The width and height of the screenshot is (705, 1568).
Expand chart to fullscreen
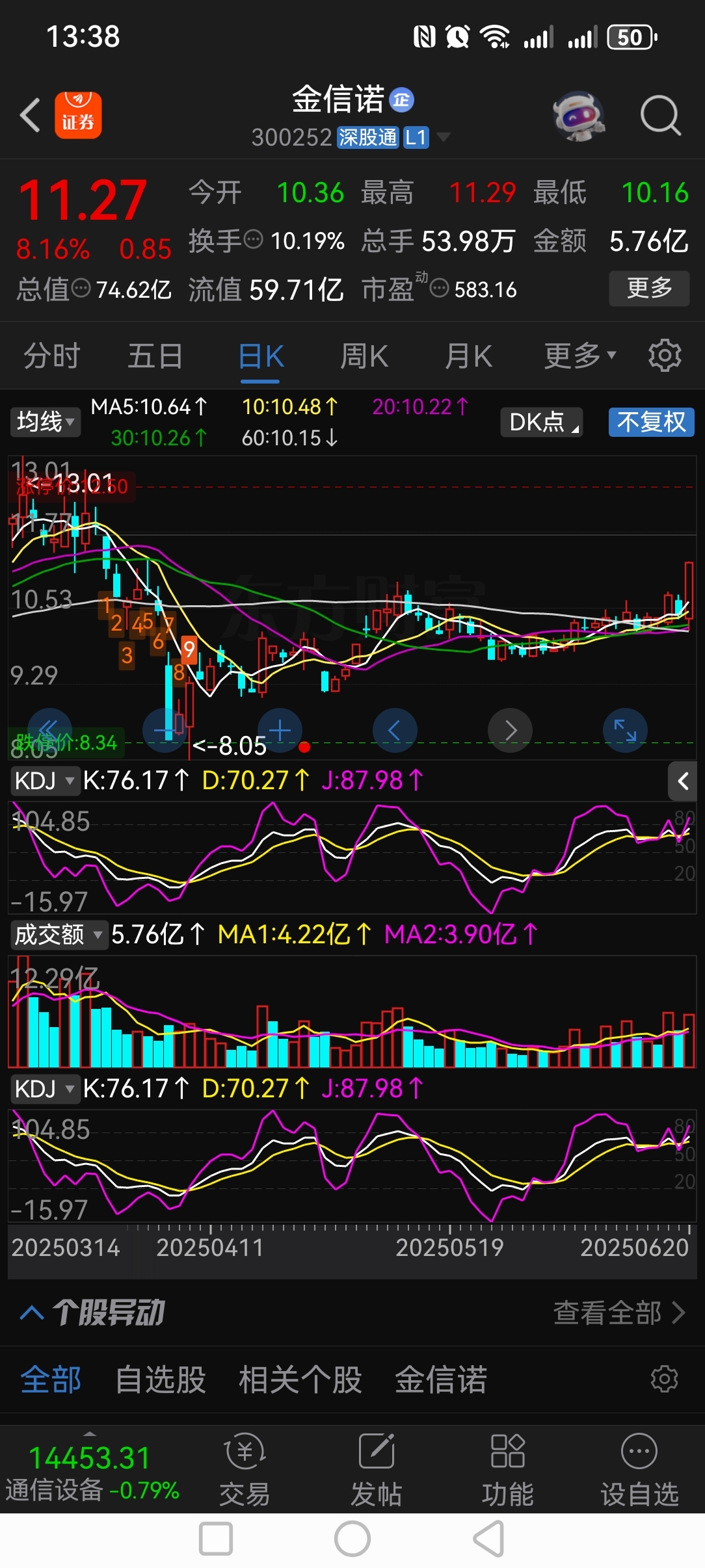tap(626, 730)
